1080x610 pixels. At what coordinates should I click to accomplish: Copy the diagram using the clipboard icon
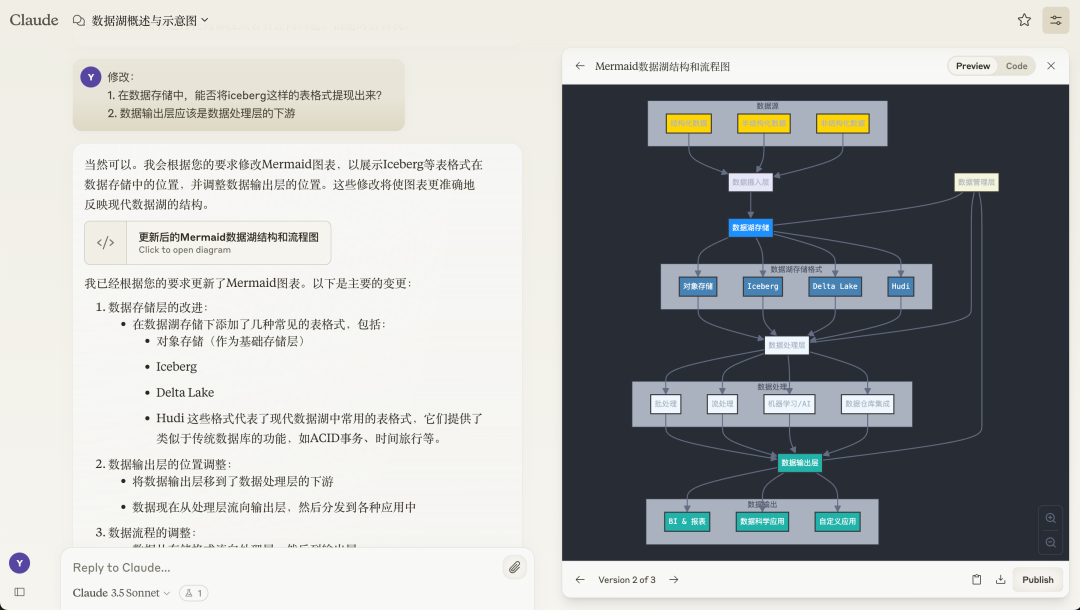977,579
